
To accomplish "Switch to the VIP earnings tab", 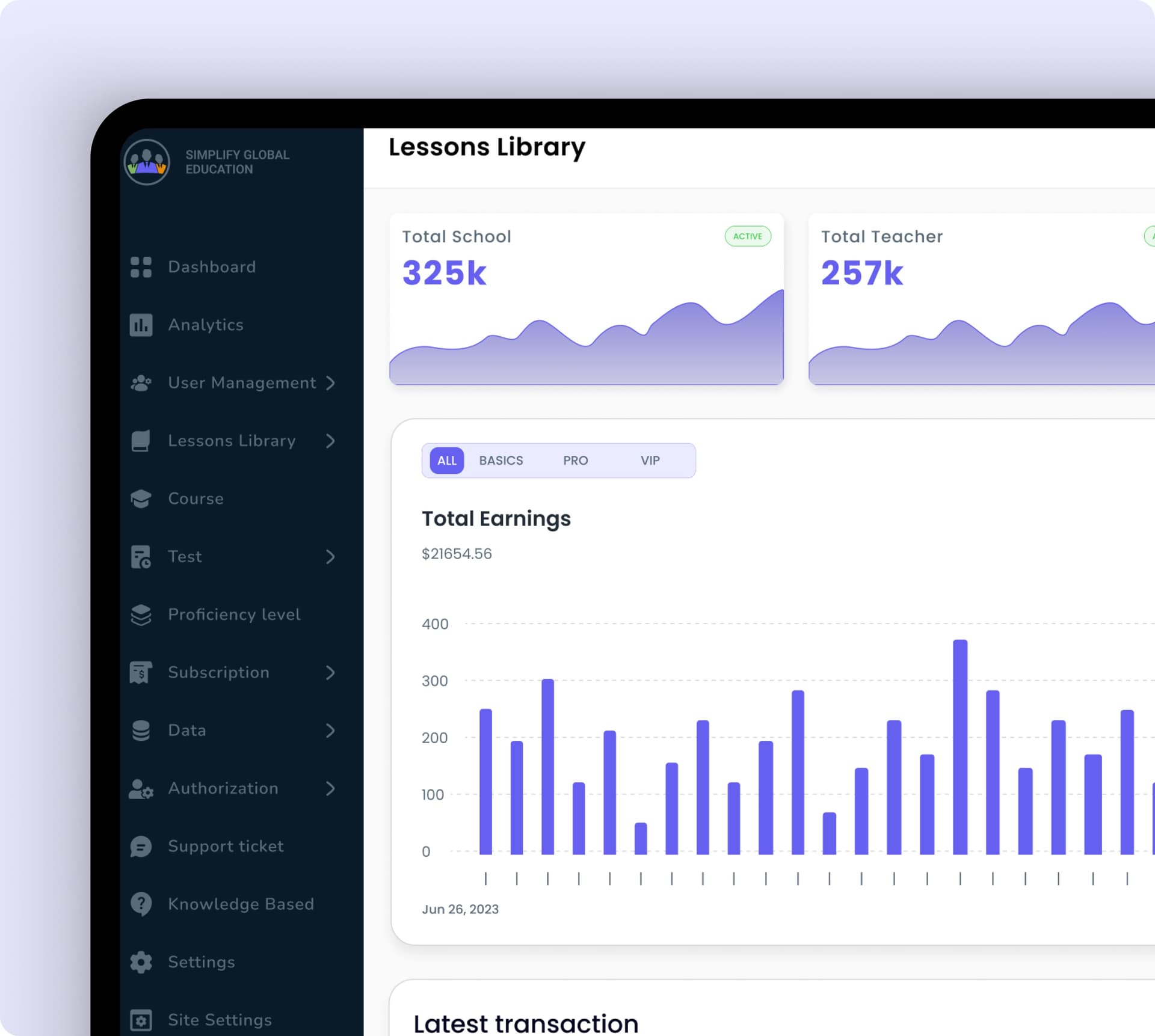I will click(650, 461).
